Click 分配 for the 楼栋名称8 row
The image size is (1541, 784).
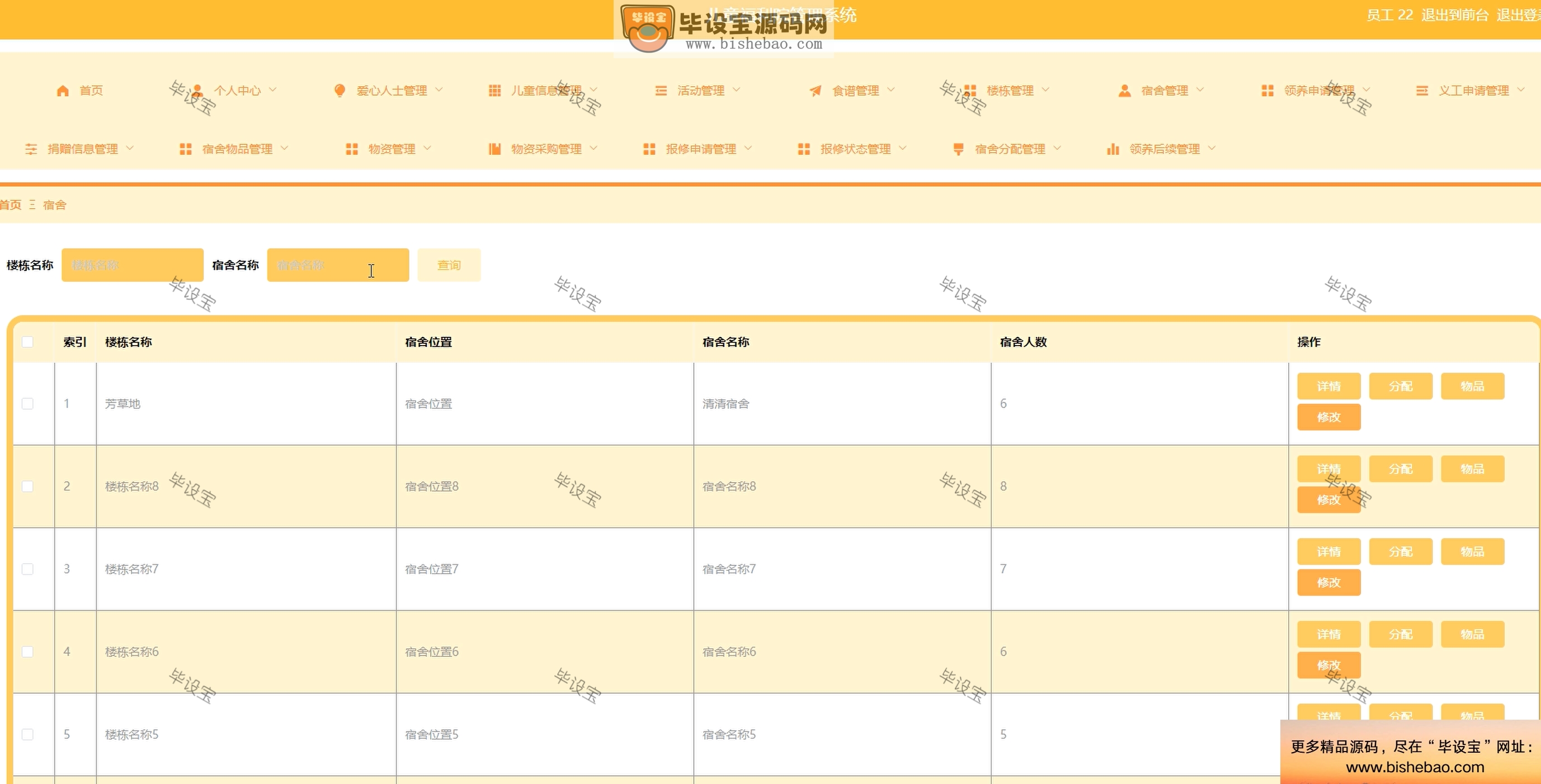coord(1401,469)
